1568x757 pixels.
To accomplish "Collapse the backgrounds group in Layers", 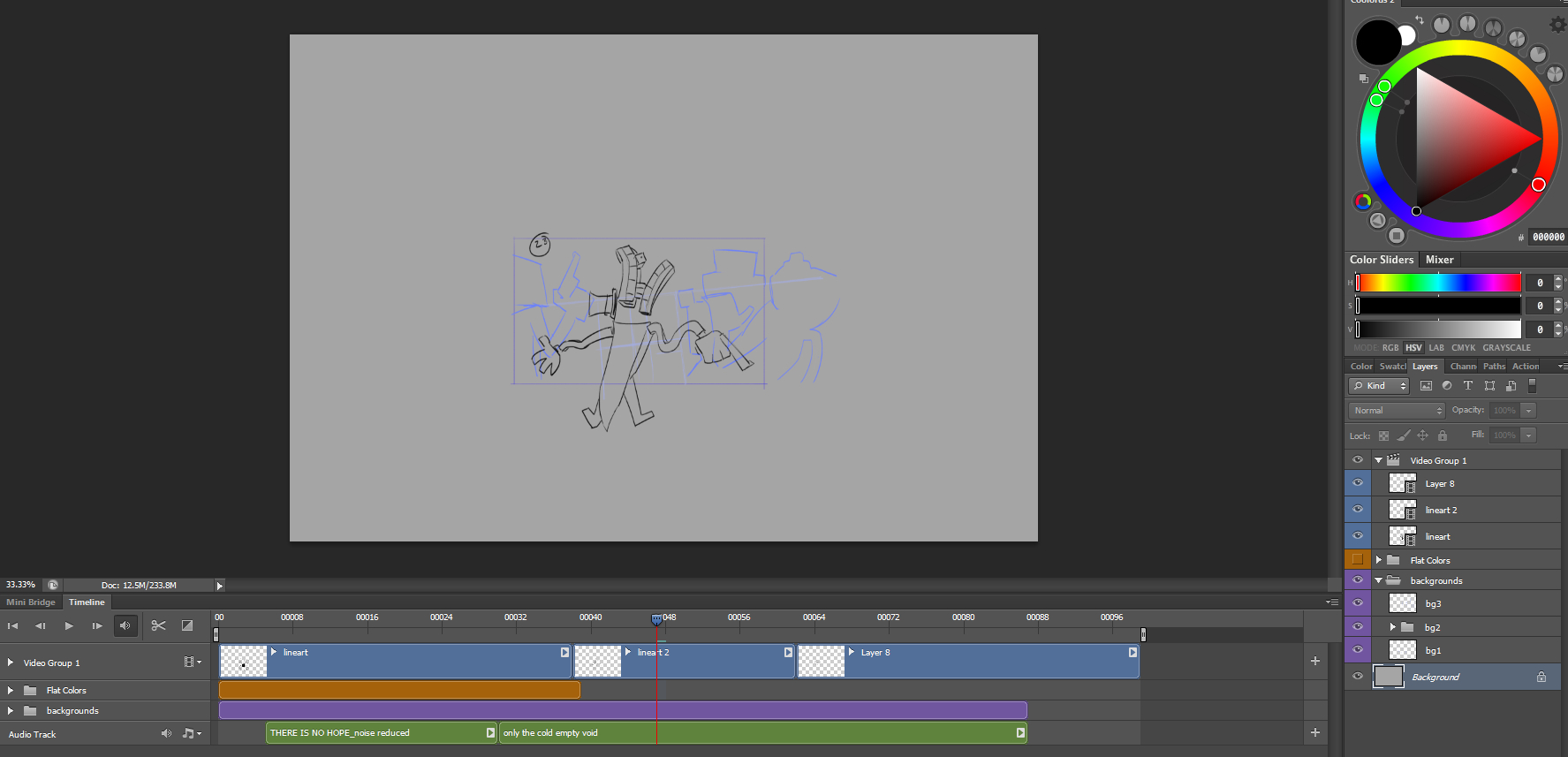I will [x=1378, y=580].
